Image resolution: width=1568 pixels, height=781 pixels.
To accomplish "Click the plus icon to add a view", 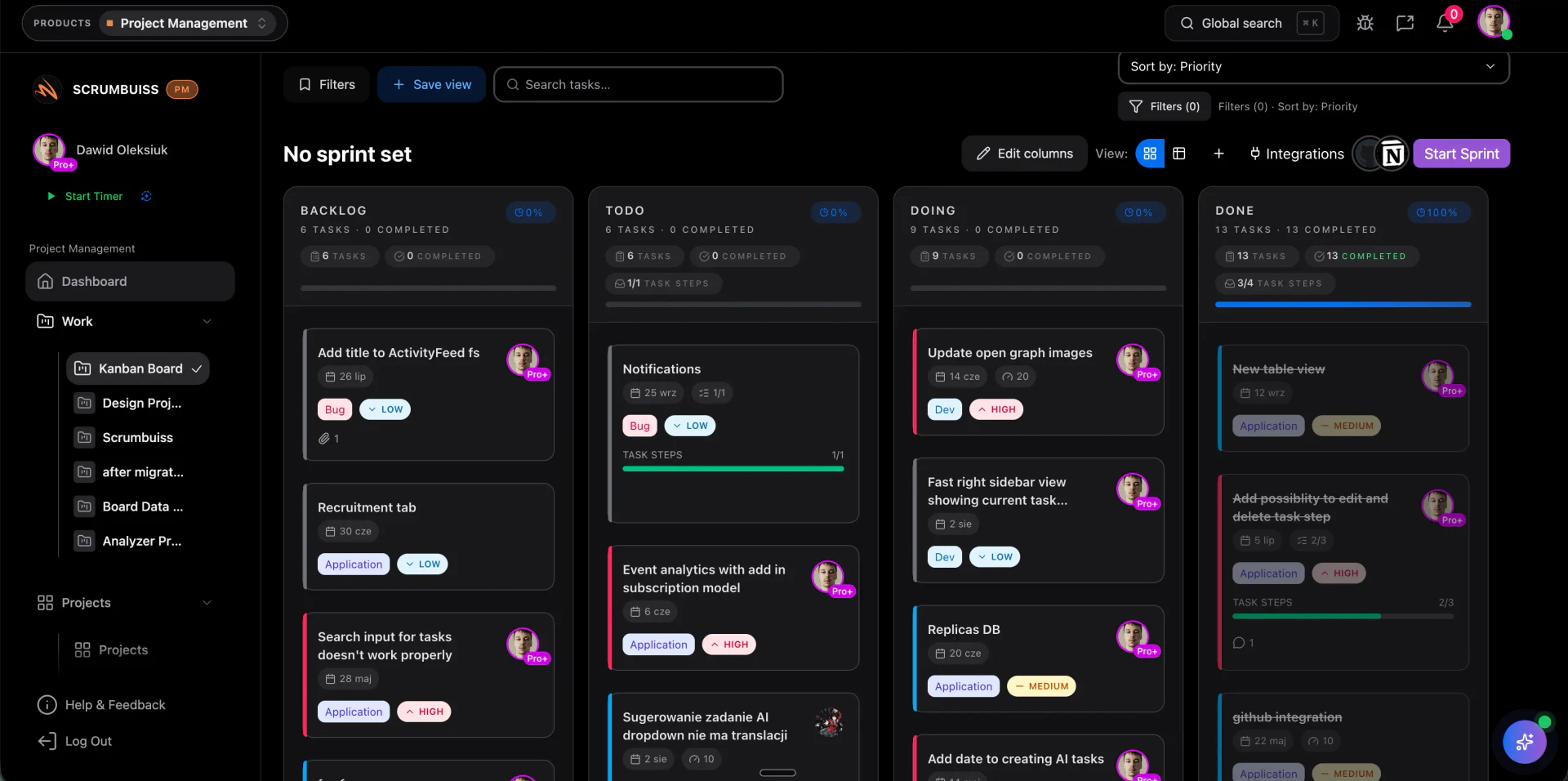I will pyautogui.click(x=1218, y=154).
